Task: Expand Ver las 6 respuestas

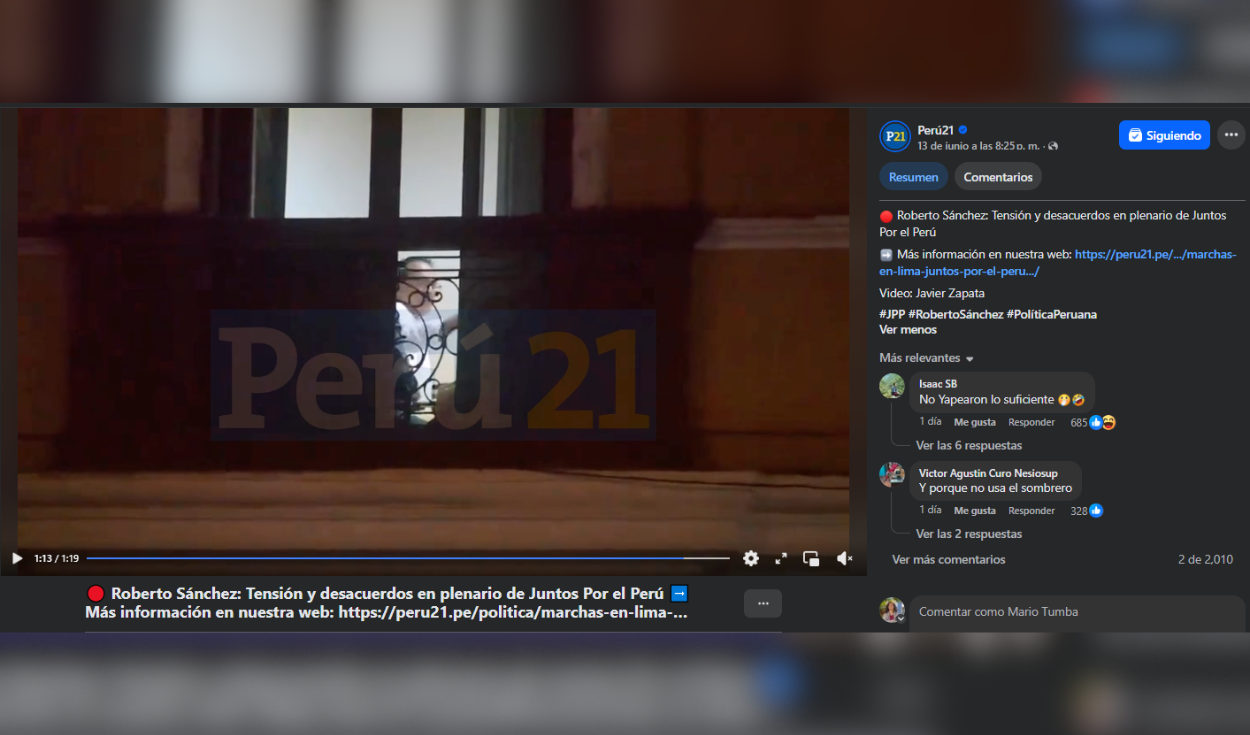Action: coord(969,446)
